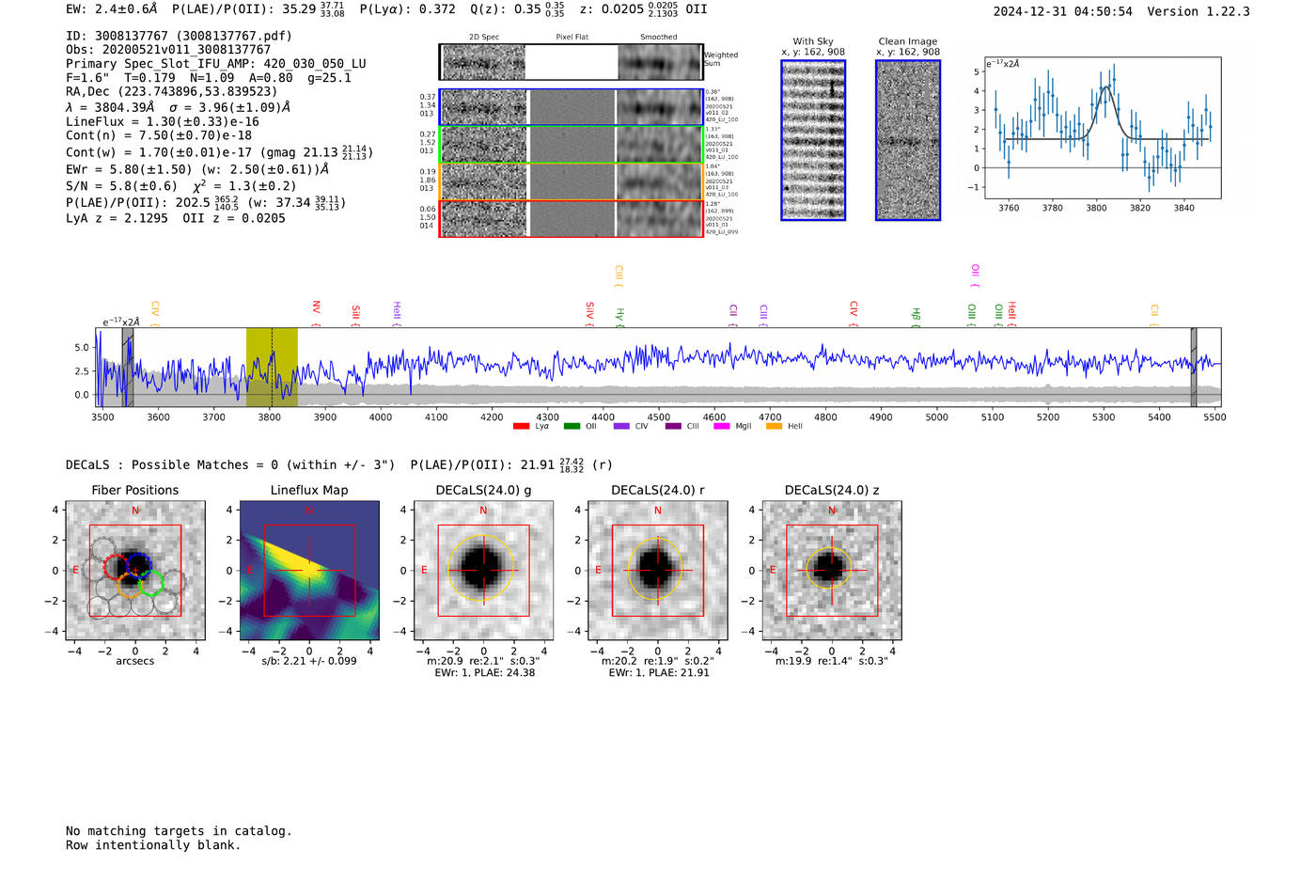Click the DECaLS g-band image

click(x=483, y=571)
